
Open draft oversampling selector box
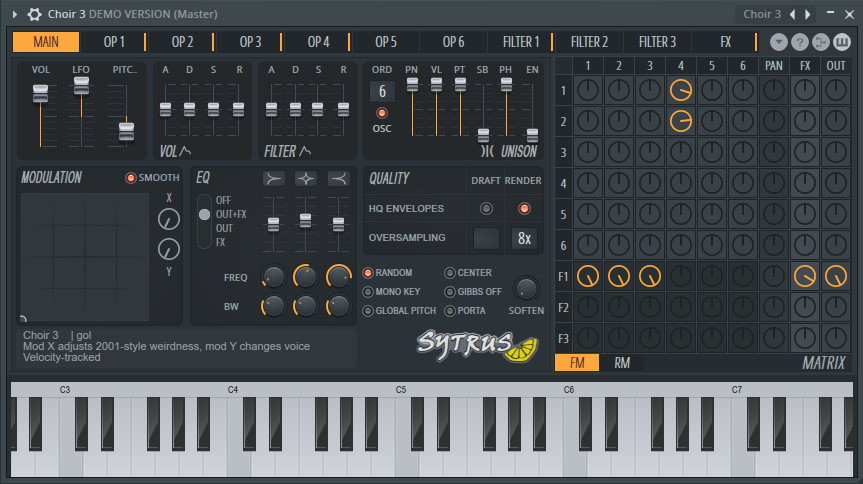click(x=487, y=238)
